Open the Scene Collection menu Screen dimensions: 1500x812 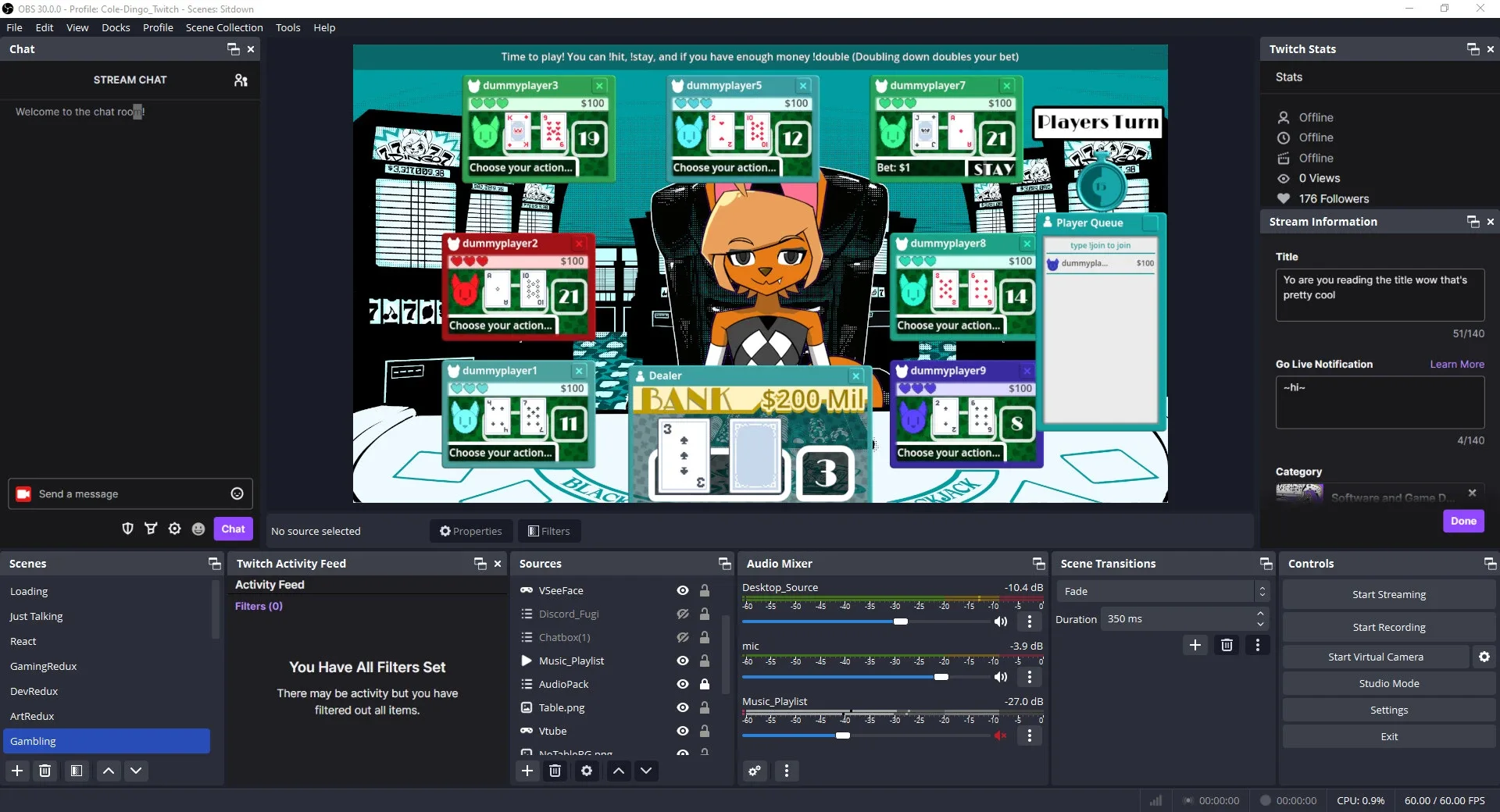(x=224, y=27)
